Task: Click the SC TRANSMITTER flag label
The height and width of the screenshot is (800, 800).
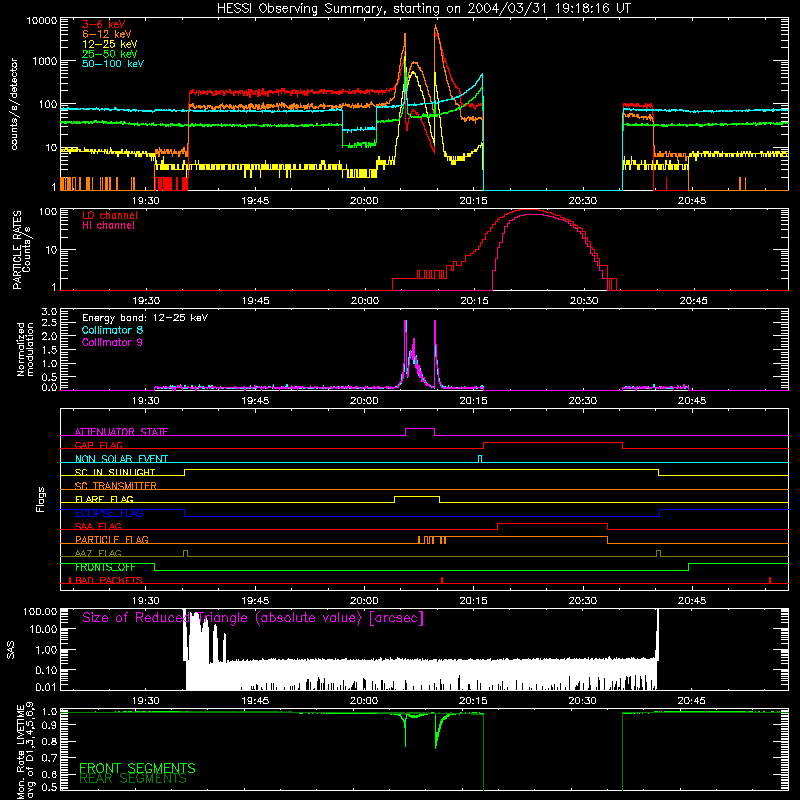Action: tap(116, 485)
